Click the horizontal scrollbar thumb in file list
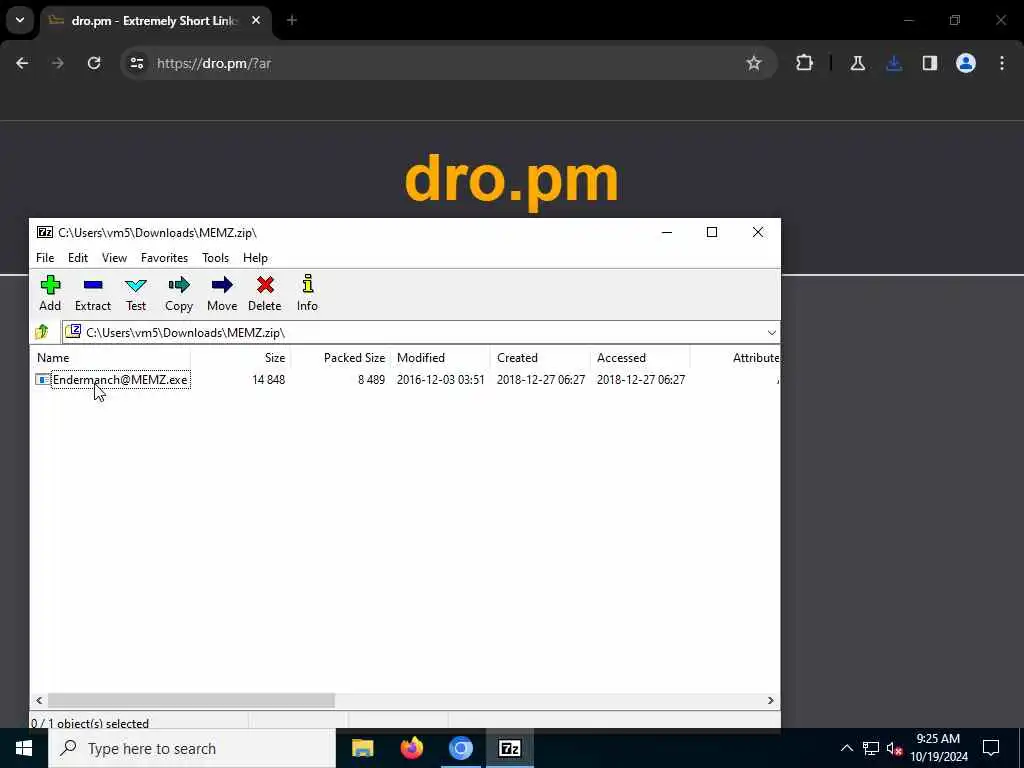Viewport: 1024px width, 768px height. 191,701
